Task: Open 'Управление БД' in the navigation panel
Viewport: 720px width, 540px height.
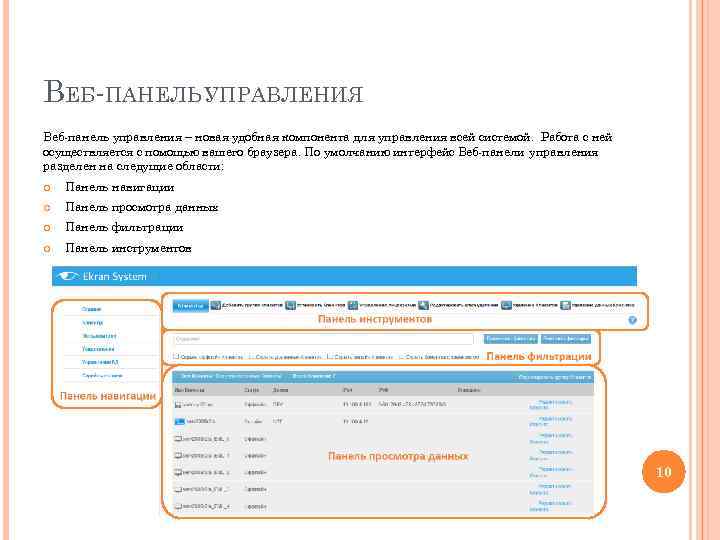Action: (100, 362)
